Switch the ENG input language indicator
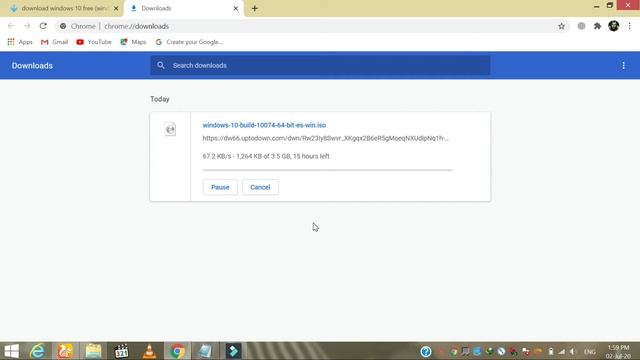Image resolution: width=640 pixels, height=360 pixels. [589, 351]
